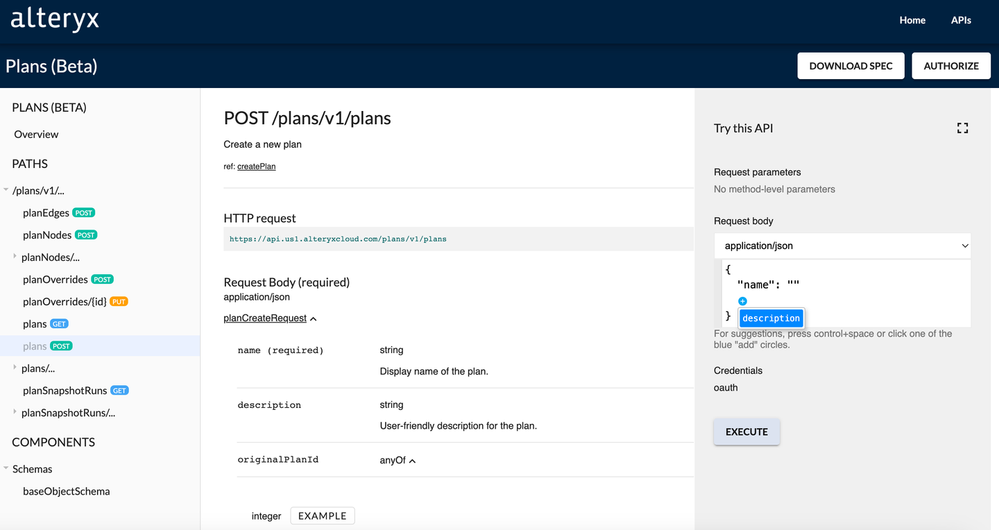Select planOverrides/{id} PUT endpoint
This screenshot has width=999, height=530.
tap(75, 302)
